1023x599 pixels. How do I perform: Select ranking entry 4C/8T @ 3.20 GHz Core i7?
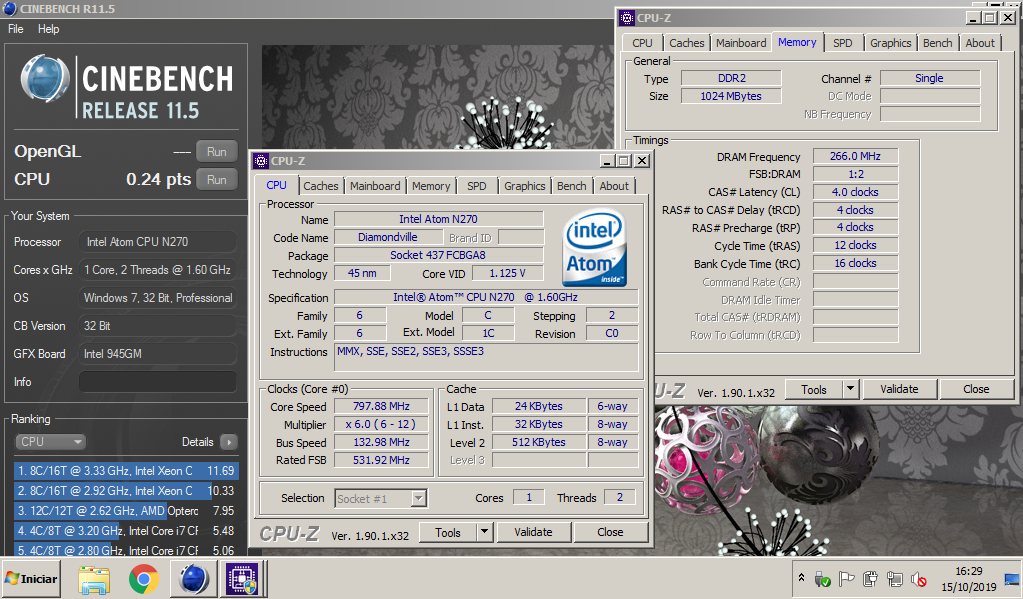point(126,531)
